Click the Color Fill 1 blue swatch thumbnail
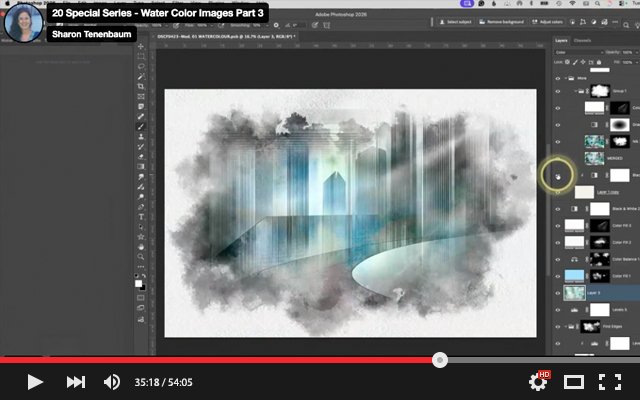The height and width of the screenshot is (400, 640). tap(574, 276)
